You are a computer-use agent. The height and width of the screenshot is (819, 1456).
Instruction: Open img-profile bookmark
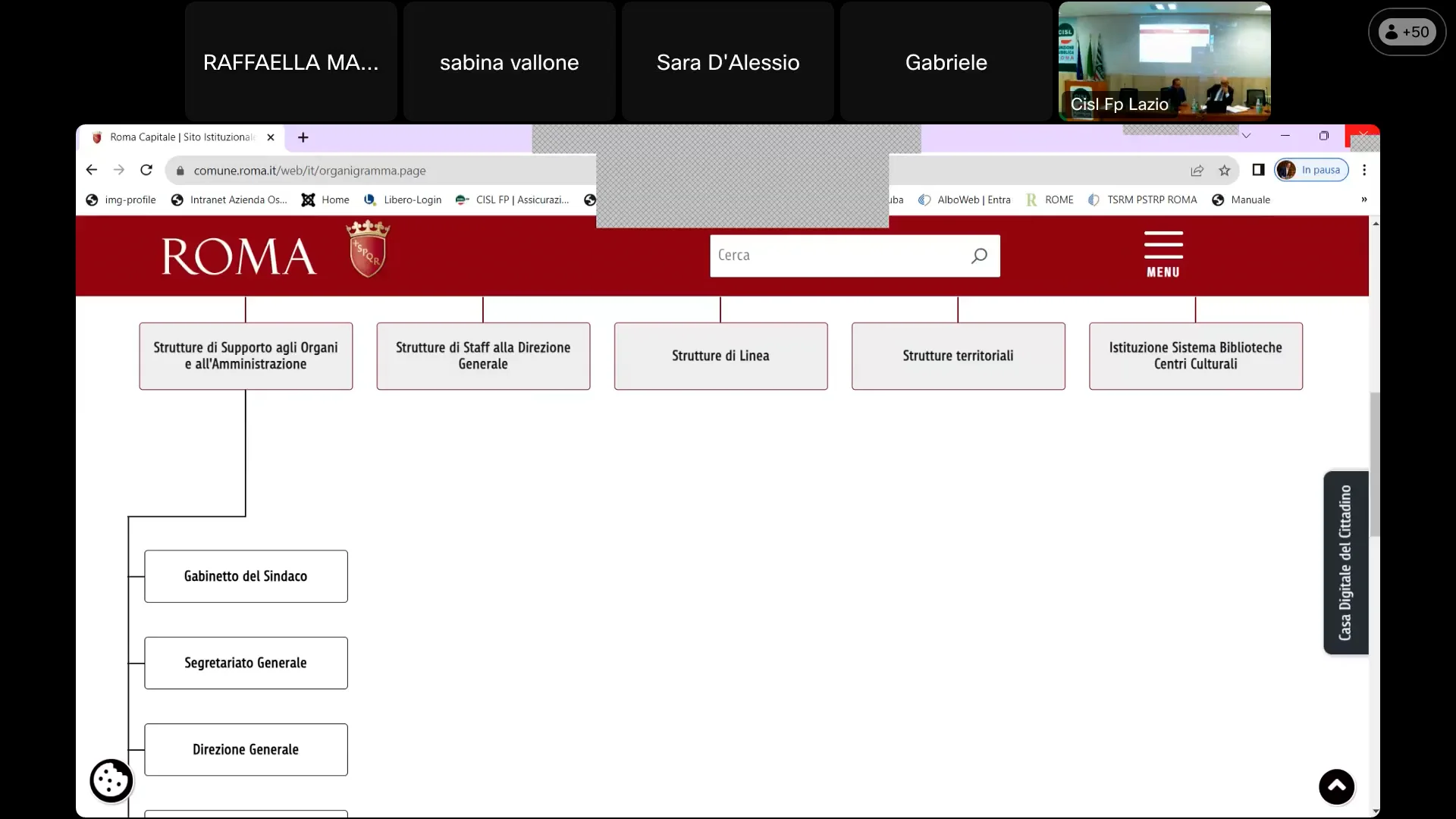coord(121,200)
